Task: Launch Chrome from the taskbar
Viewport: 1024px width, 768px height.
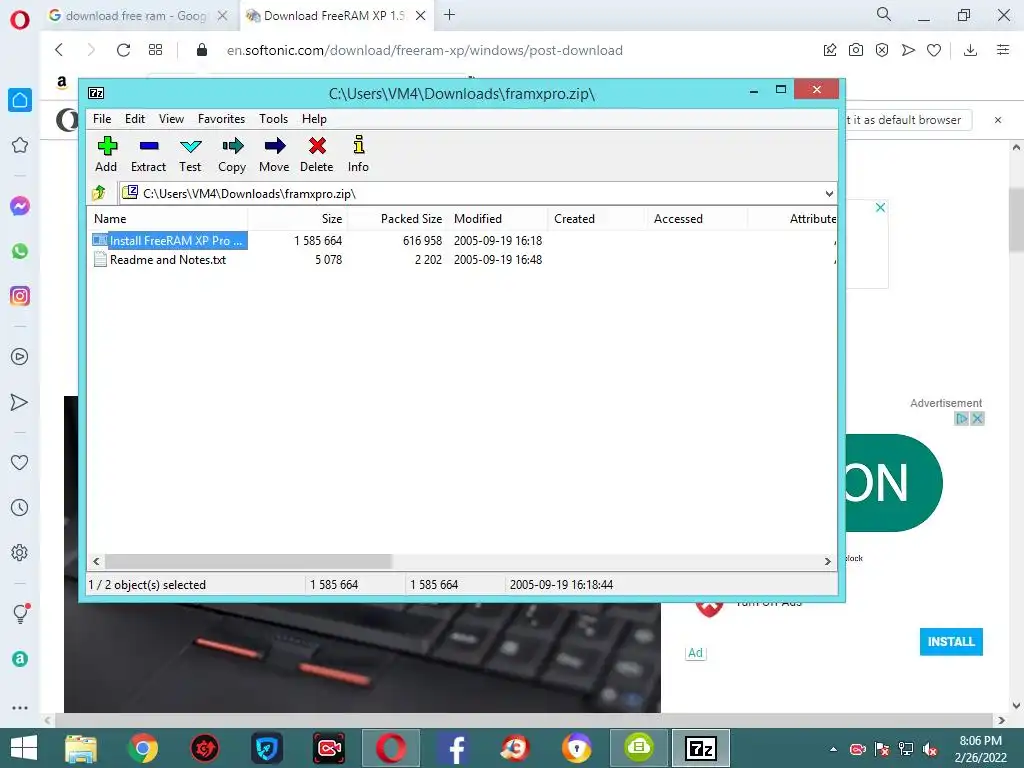Action: coord(143,748)
